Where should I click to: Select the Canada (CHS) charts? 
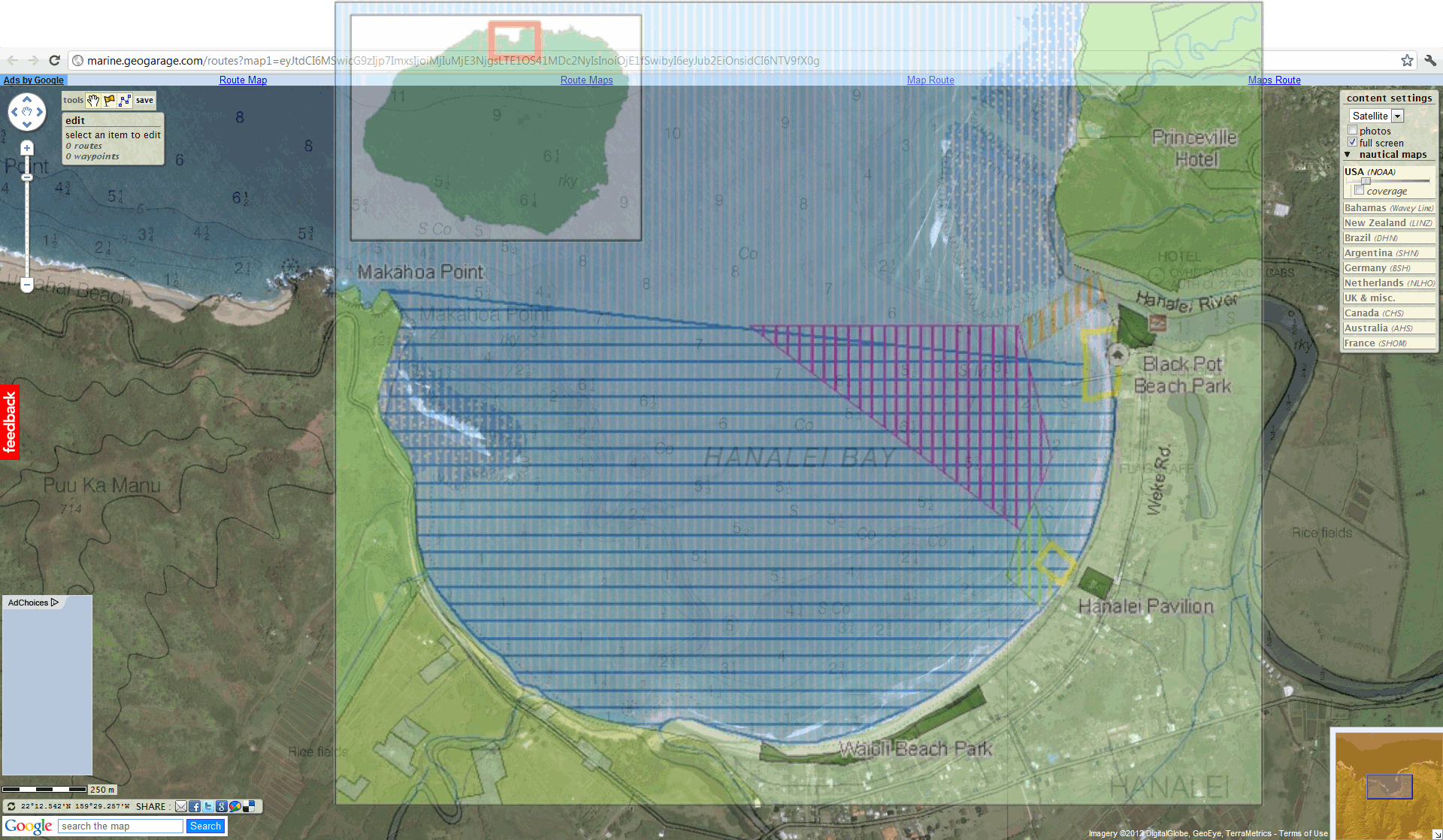coord(1389,313)
